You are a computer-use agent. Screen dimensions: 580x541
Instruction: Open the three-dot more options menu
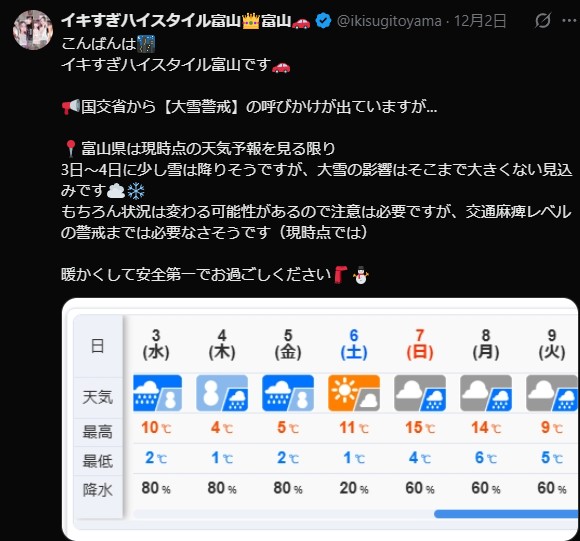pyautogui.click(x=569, y=21)
